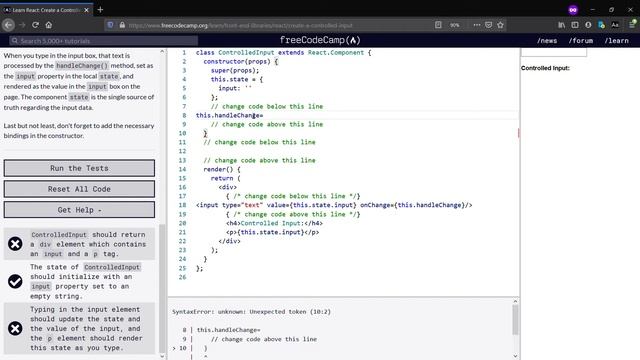The width and height of the screenshot is (640, 360).
Task: Click the blue extension icon in toolbar
Action: pos(601,25)
